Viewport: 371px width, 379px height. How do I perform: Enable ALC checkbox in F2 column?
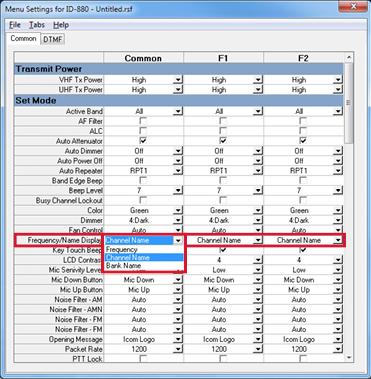coord(303,131)
